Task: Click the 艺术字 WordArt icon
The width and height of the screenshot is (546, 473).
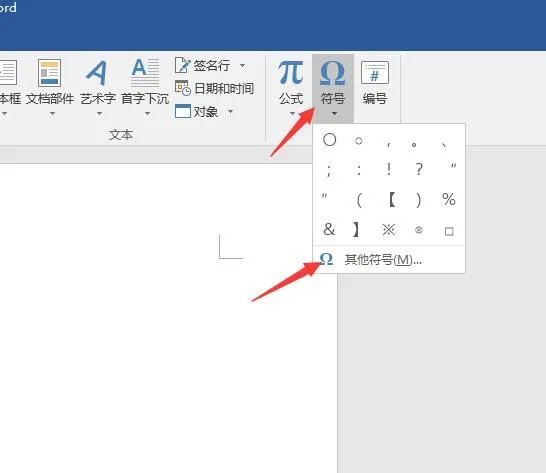Action: [x=97, y=73]
